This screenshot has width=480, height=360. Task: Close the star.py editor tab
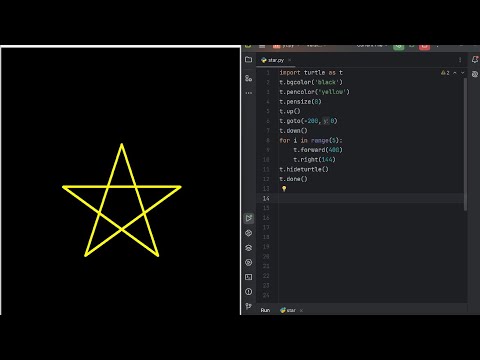[290, 60]
